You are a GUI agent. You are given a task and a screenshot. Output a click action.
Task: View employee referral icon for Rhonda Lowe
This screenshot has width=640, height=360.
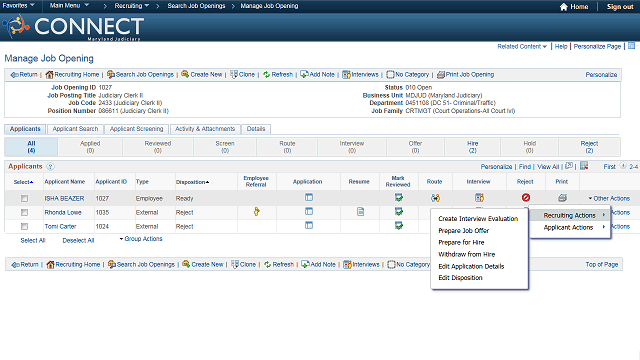point(256,211)
